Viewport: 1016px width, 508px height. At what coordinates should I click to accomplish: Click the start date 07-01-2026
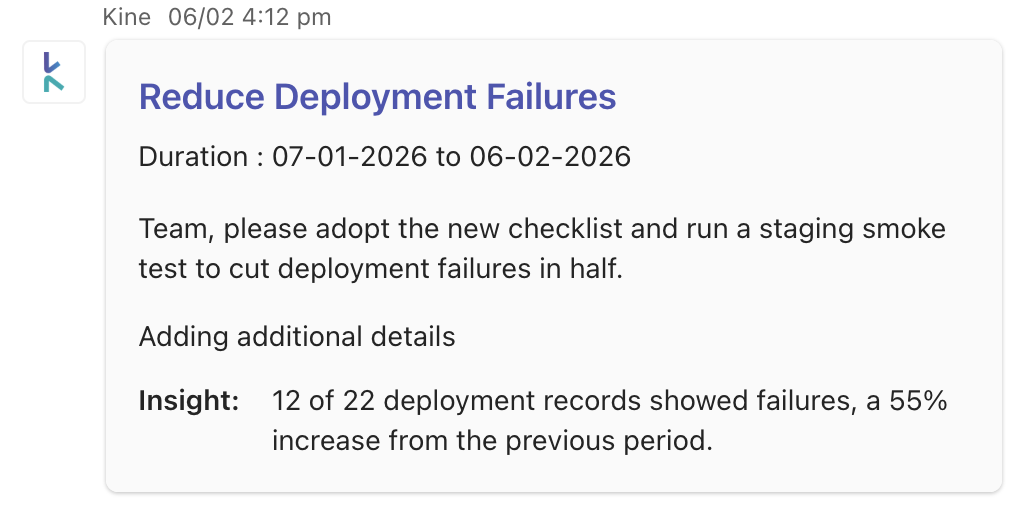351,157
